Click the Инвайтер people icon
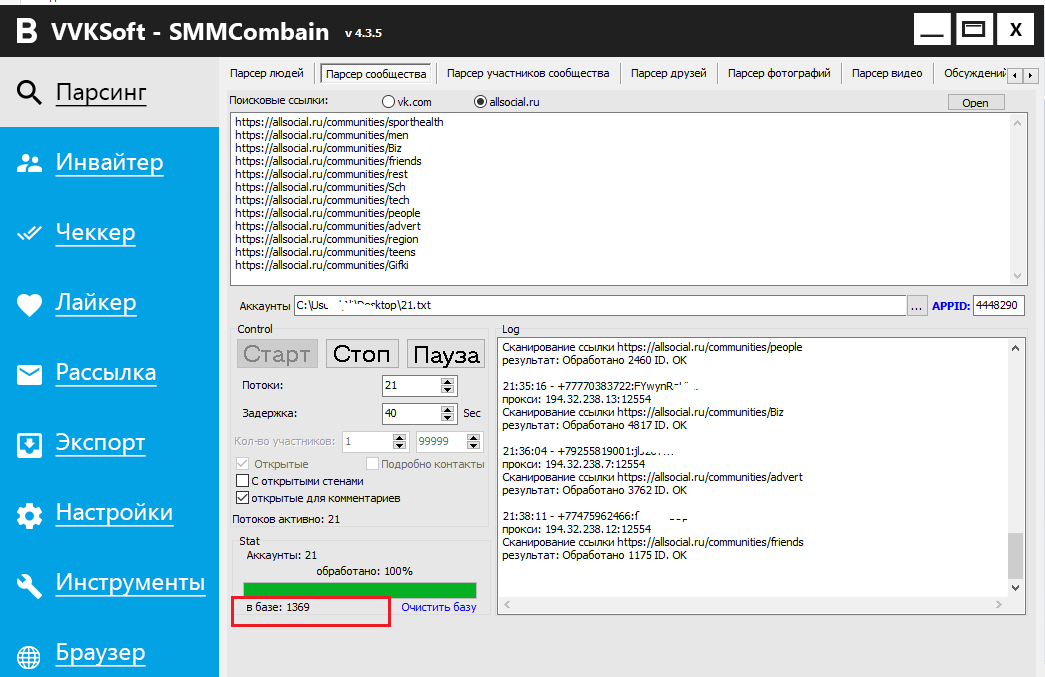The width and height of the screenshot is (1045, 677). [29, 163]
